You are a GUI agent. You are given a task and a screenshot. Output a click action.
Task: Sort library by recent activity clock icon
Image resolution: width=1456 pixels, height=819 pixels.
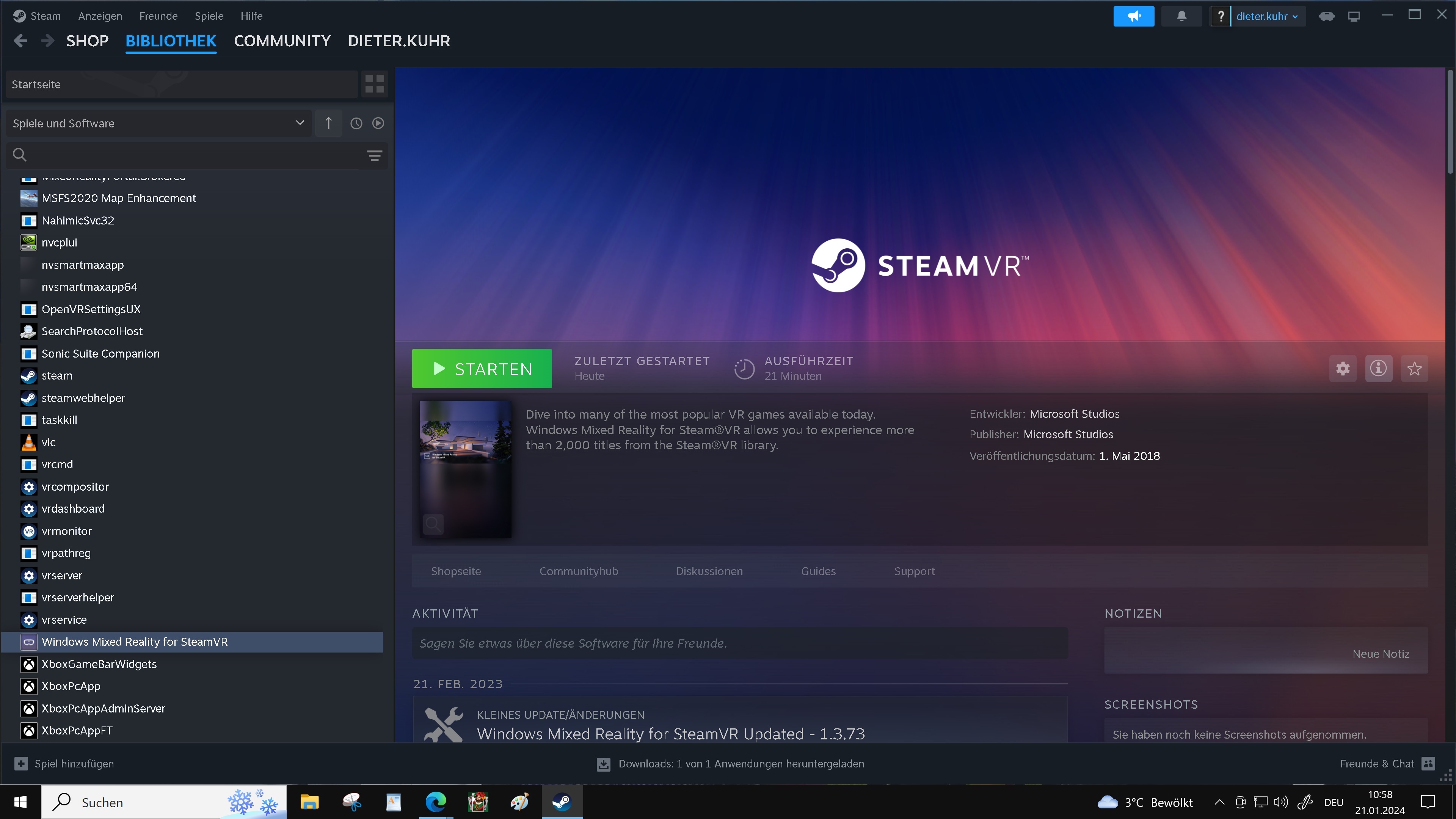(x=356, y=123)
